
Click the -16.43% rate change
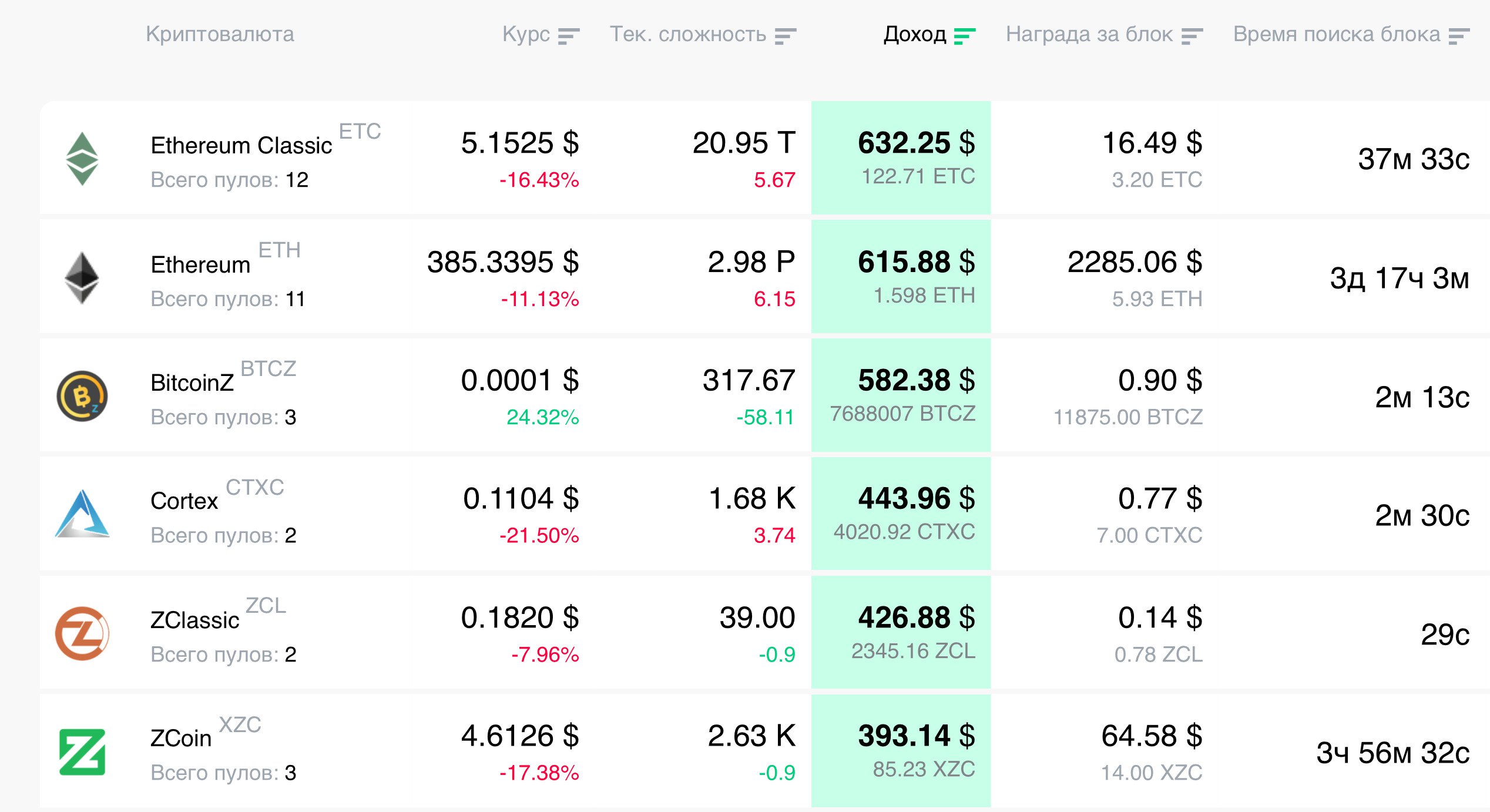click(539, 180)
